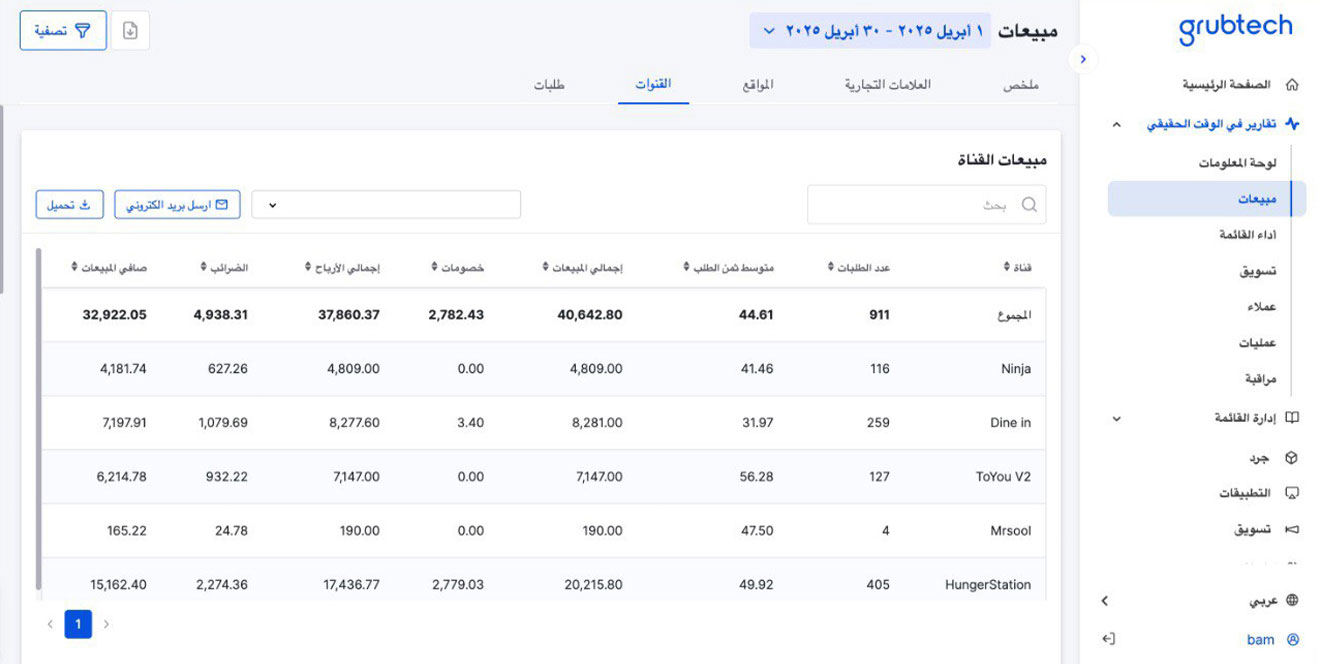
Task: Click the ارسل بريد الكتروني button
Action: click(178, 205)
